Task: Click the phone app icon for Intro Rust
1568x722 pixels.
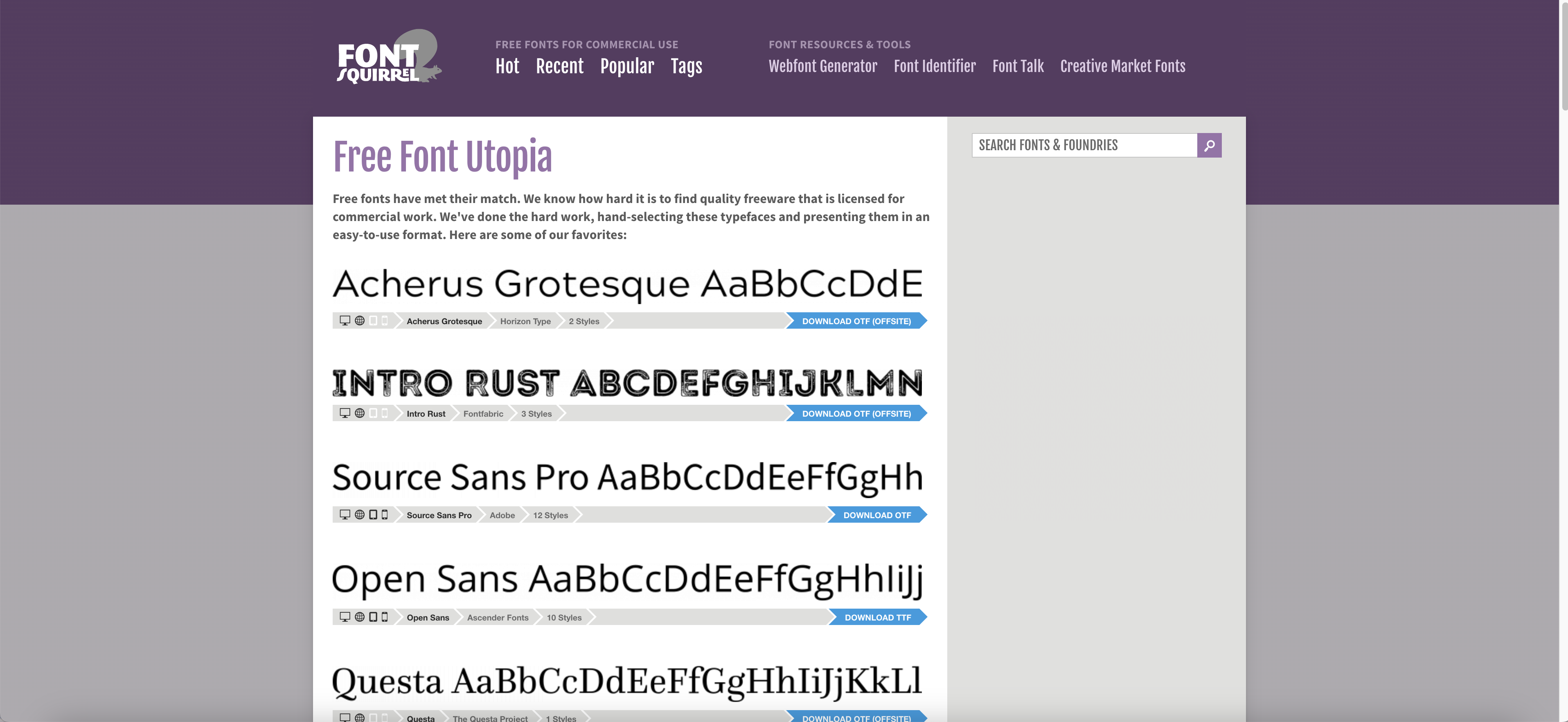Action: click(x=385, y=413)
